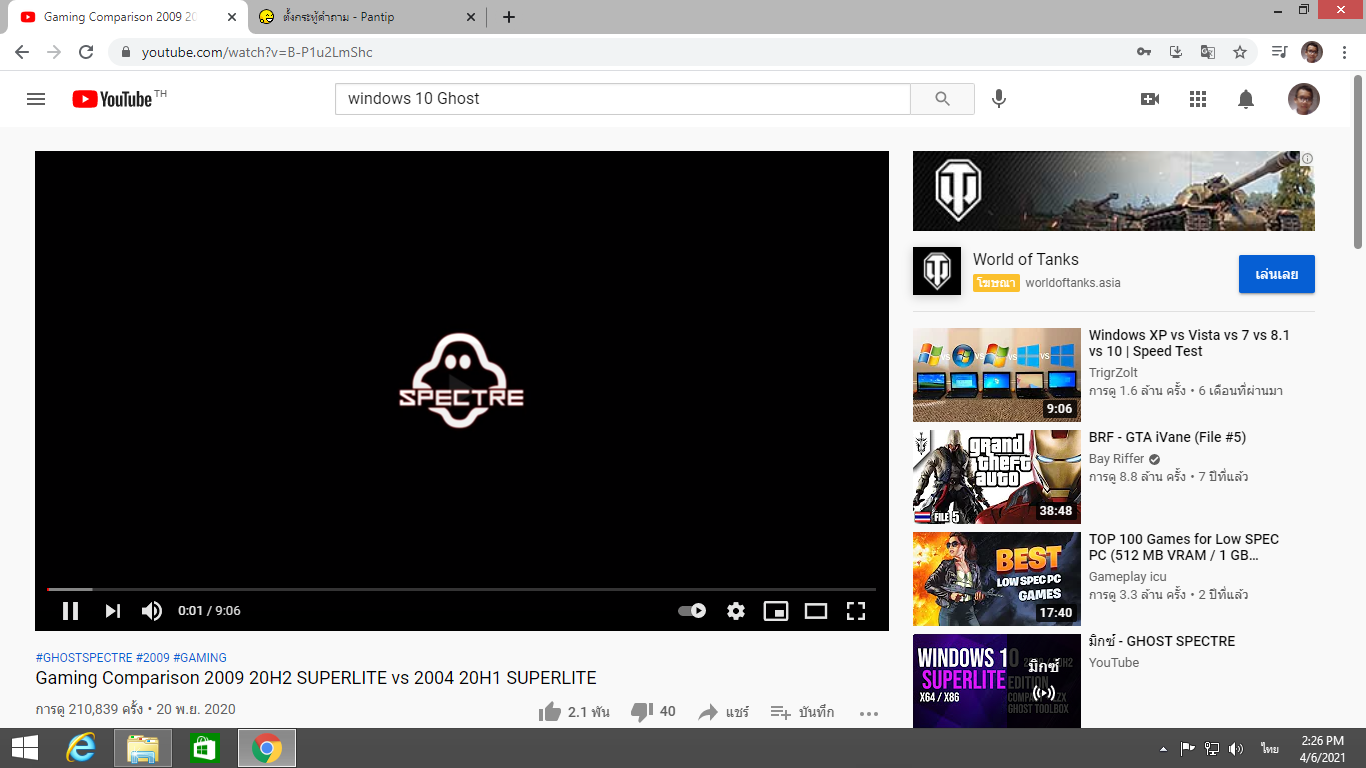The width and height of the screenshot is (1366, 768).
Task: Open the YouTube apps grid
Action: point(1198,99)
